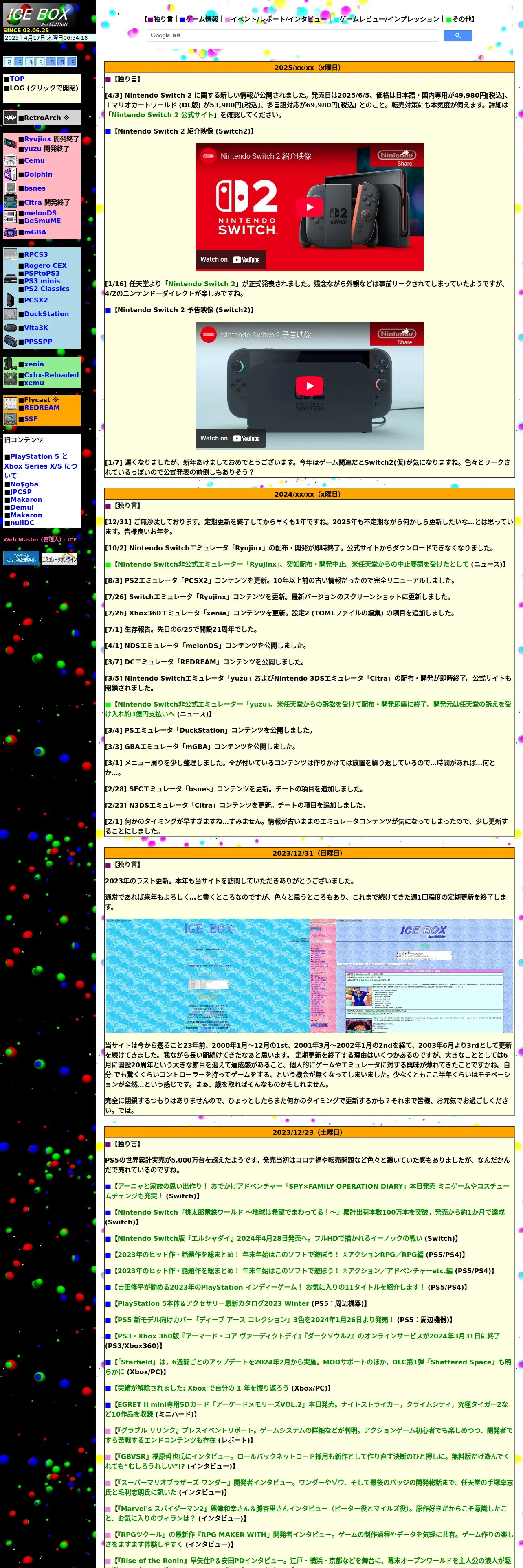Click the GameCube and Wii icon beside Dolphin

click(x=10, y=175)
